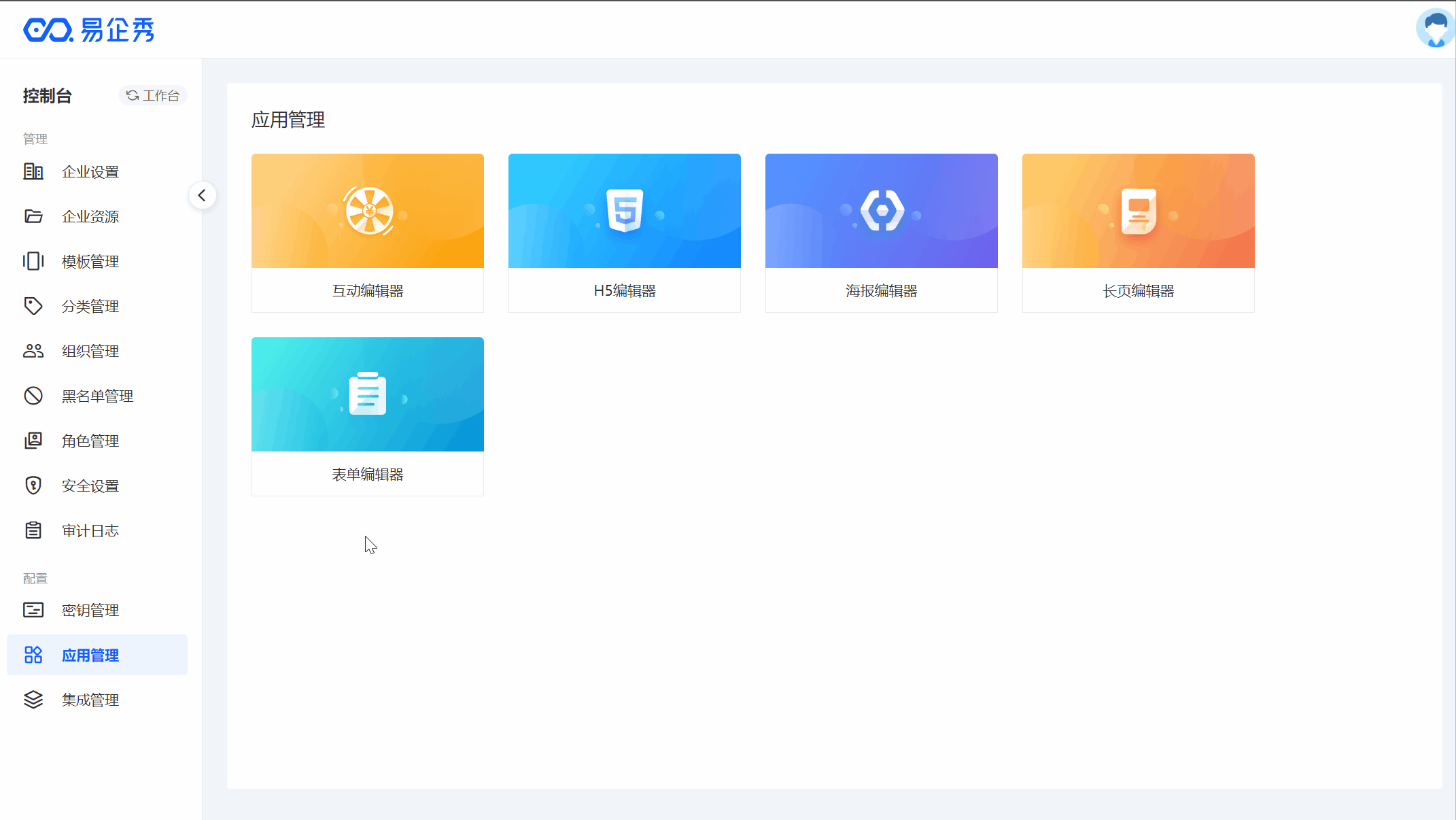The image size is (1456, 820).
Task: Switch to 工作台 workspace
Action: 153,96
